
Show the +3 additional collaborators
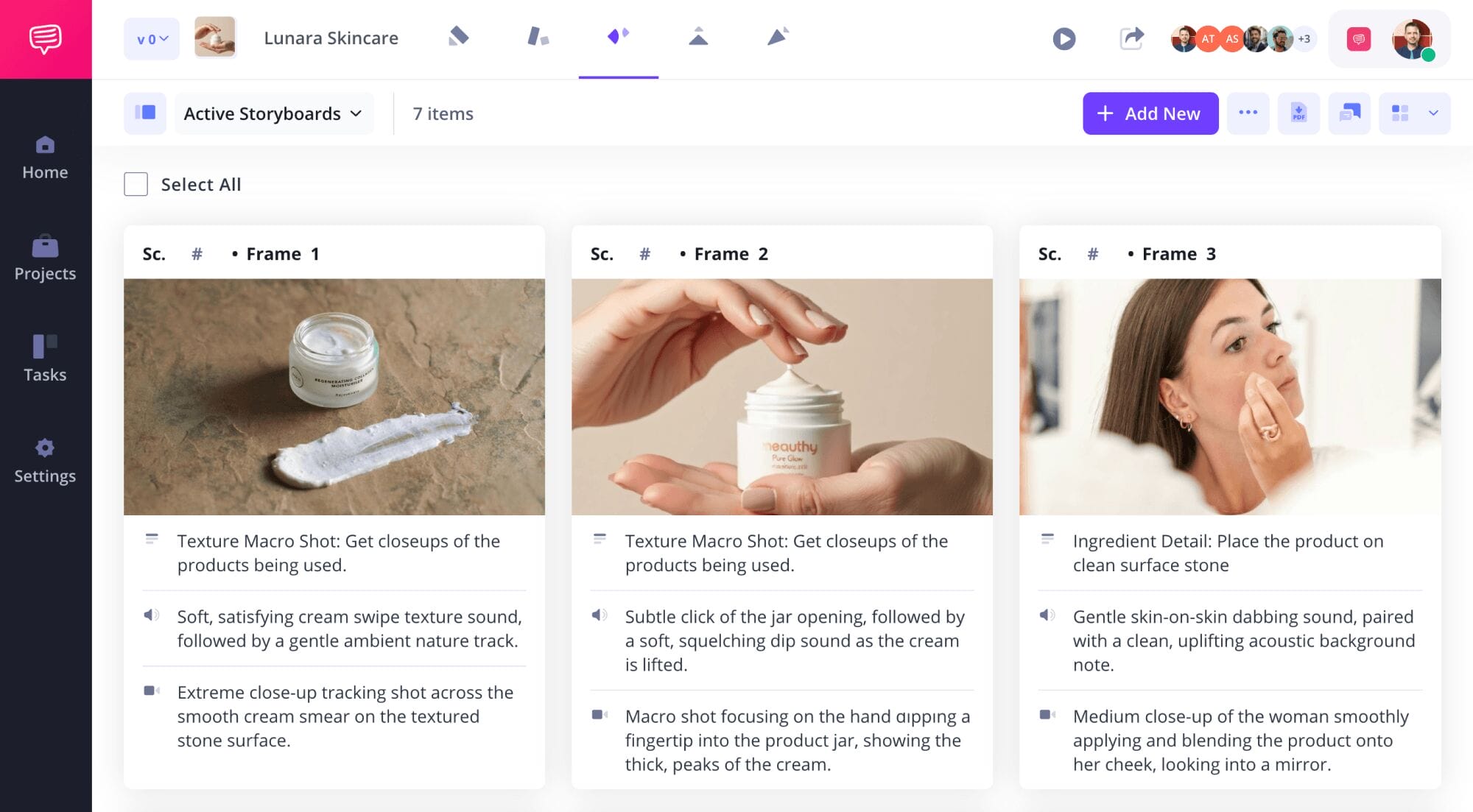click(1304, 39)
